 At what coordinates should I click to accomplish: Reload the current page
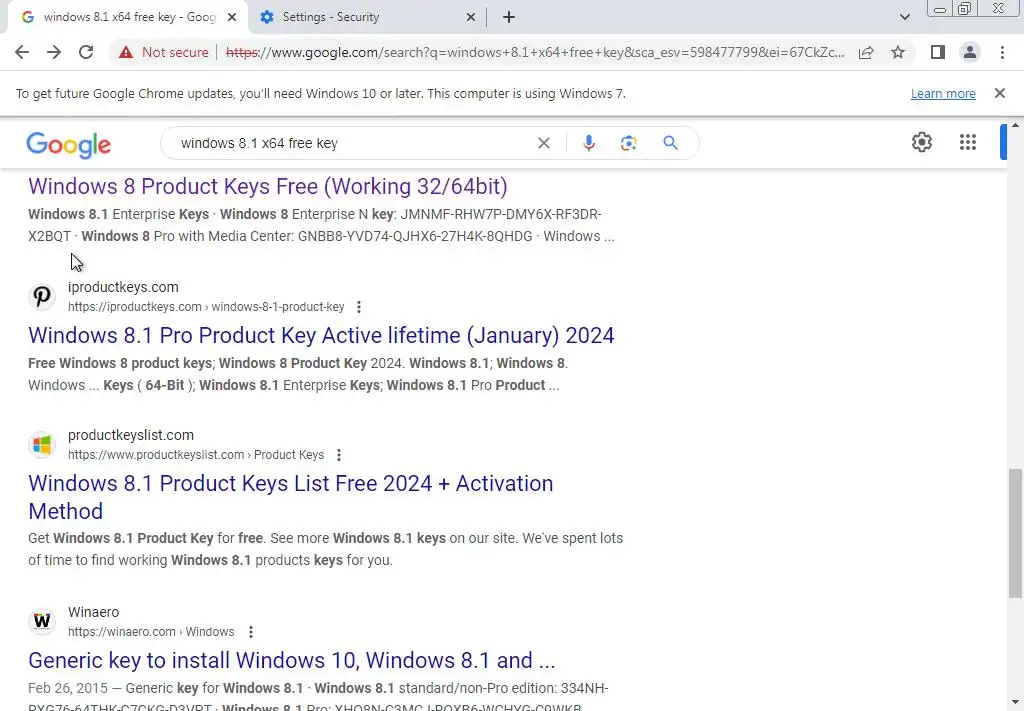click(86, 52)
